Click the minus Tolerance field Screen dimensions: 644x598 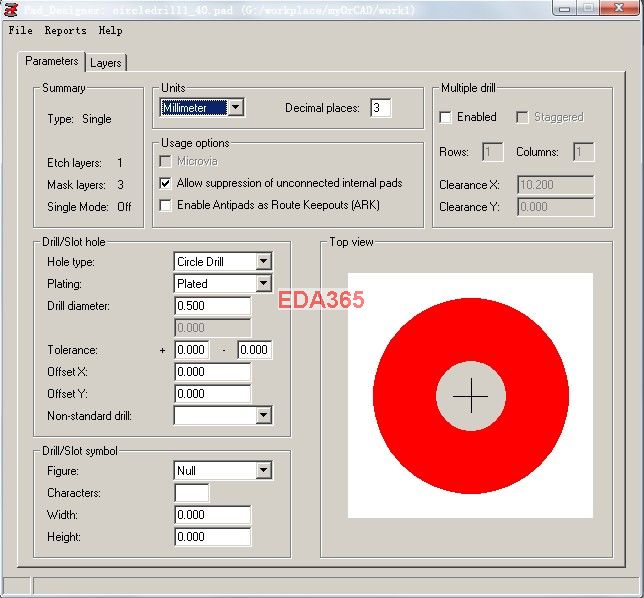255,350
